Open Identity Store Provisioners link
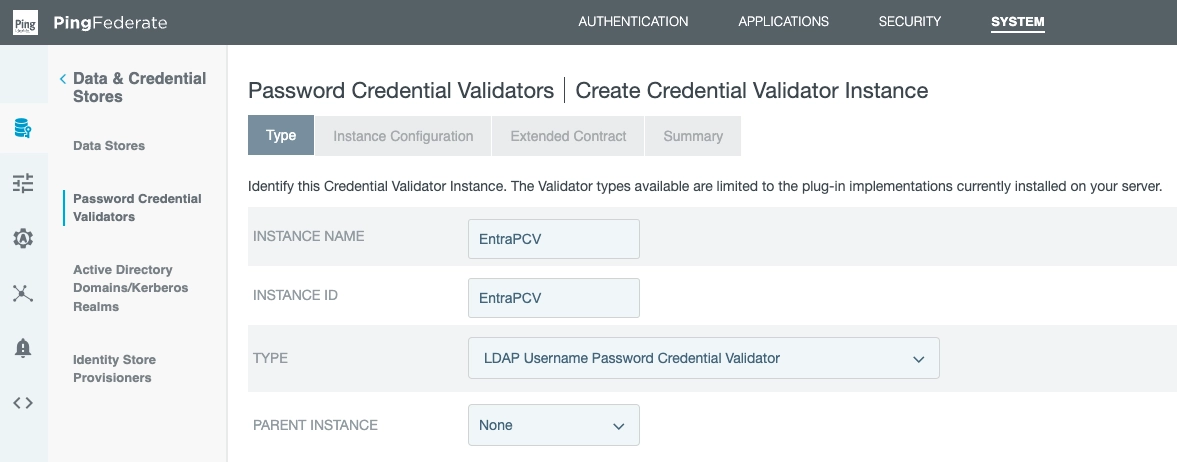1177x462 pixels. [114, 368]
